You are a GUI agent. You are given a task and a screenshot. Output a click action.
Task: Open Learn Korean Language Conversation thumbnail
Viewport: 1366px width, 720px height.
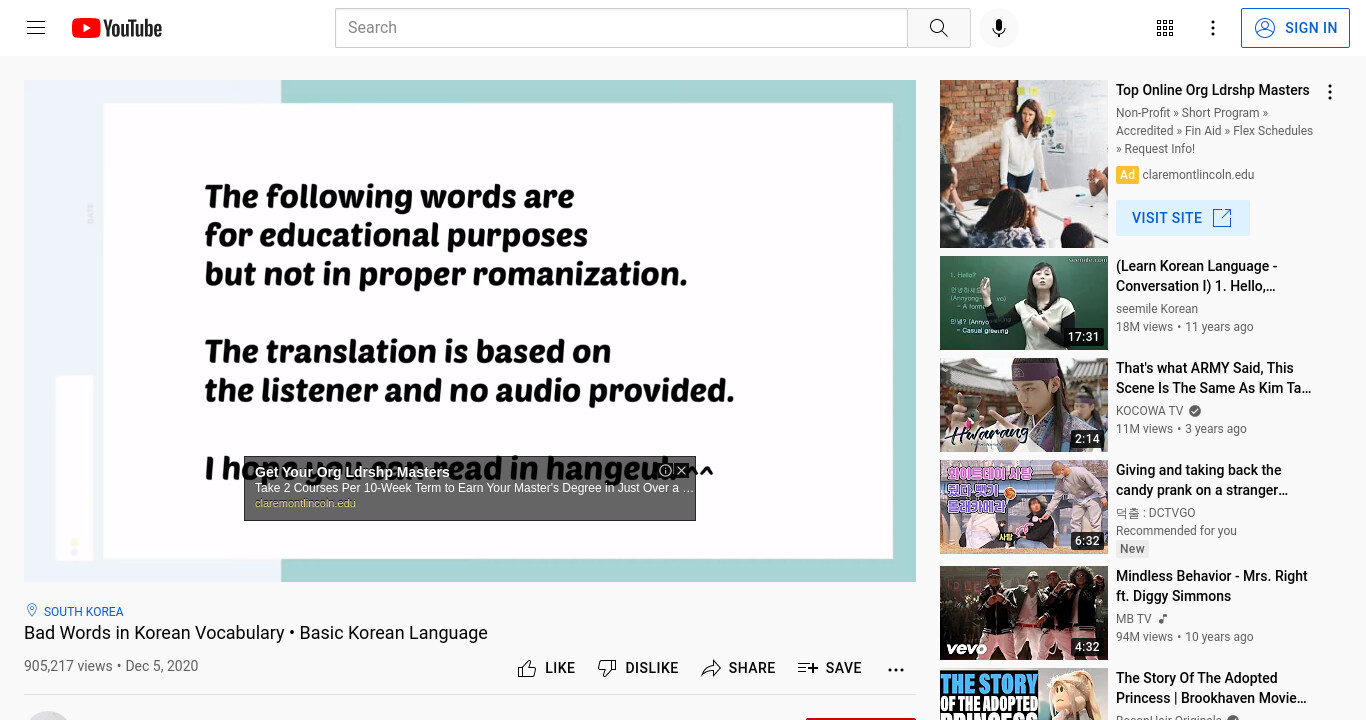coord(1024,303)
